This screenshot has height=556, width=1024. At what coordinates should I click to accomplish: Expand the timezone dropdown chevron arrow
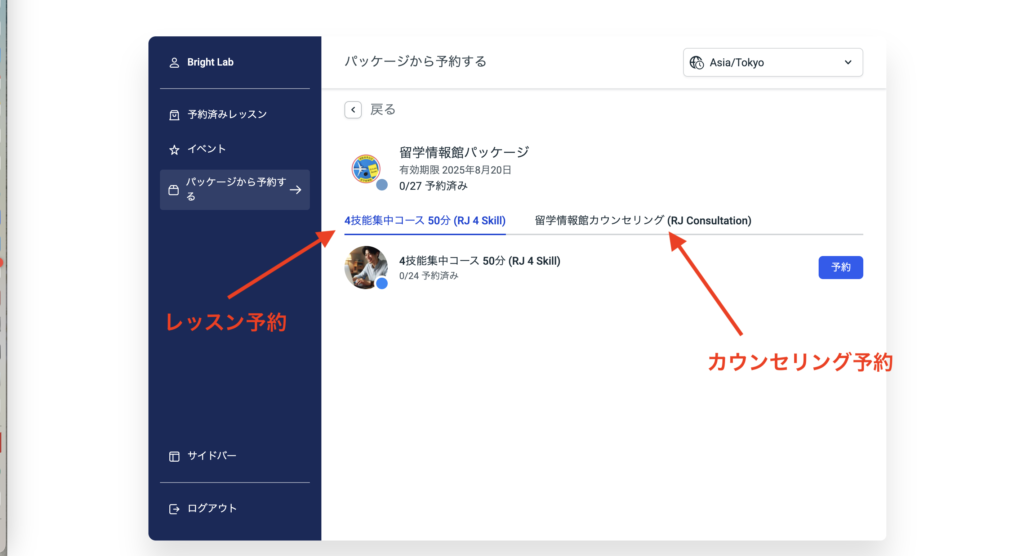848,62
